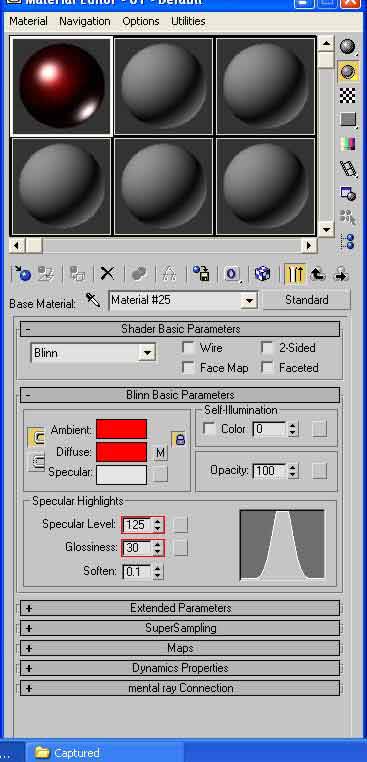This screenshot has height=762, width=367.
Task: Click the Self-Illumination map button
Action: tap(319, 429)
